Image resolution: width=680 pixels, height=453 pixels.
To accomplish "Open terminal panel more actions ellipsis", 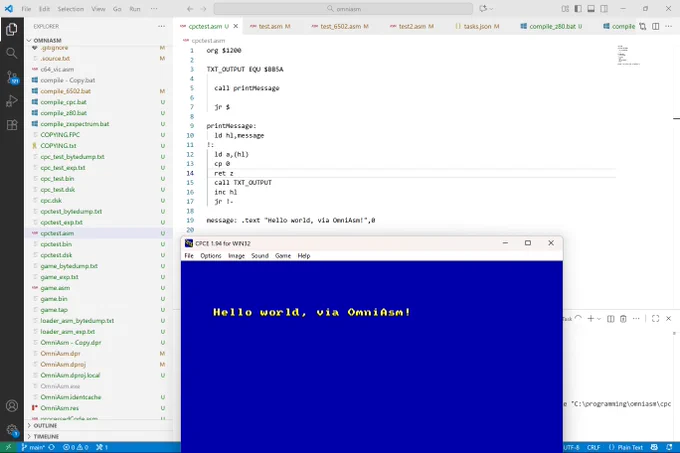I will point(636,319).
